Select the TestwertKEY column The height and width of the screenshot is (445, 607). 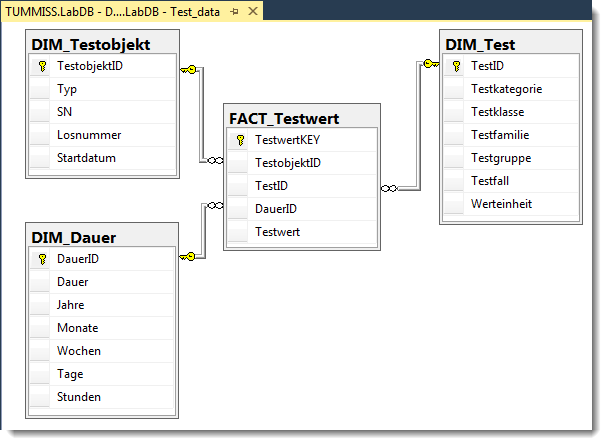click(x=302, y=140)
